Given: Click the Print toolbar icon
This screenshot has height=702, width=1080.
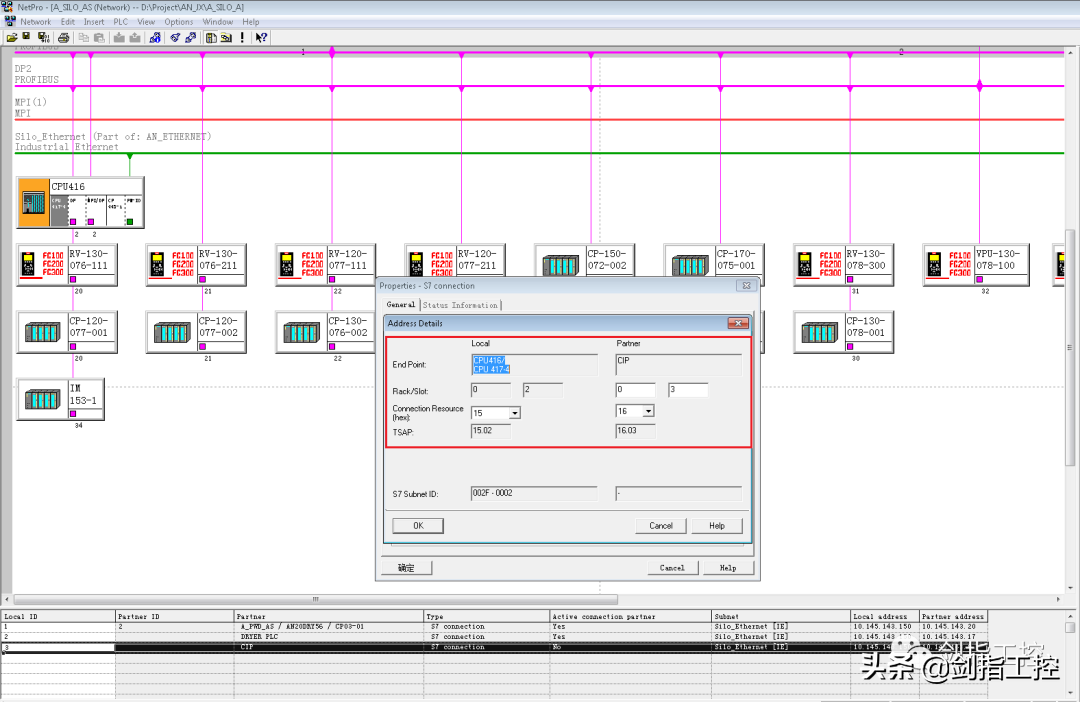Looking at the screenshot, I should (x=63, y=38).
